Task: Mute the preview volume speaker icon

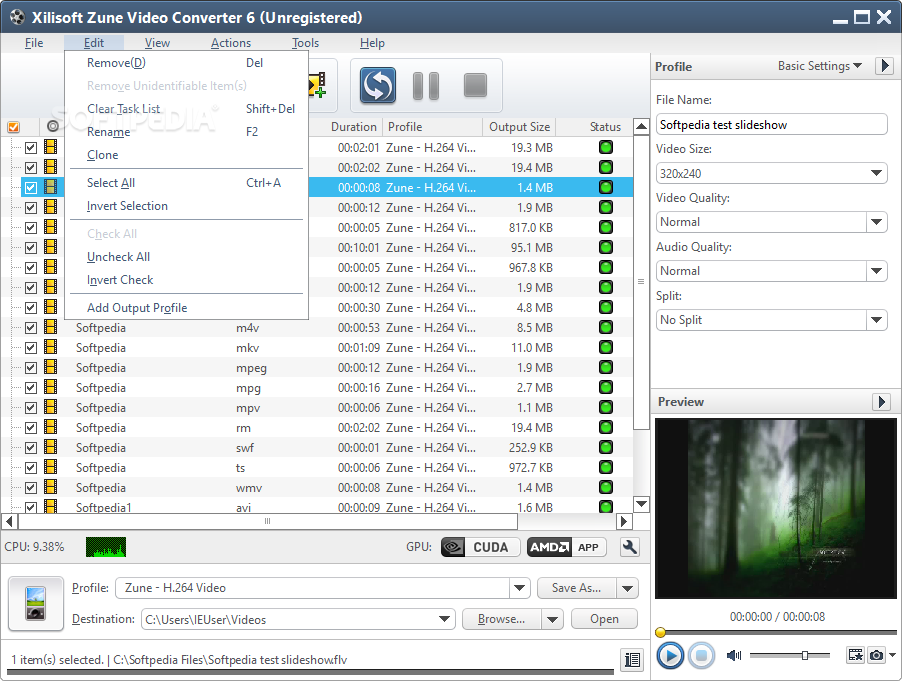Action: pyautogui.click(x=733, y=655)
